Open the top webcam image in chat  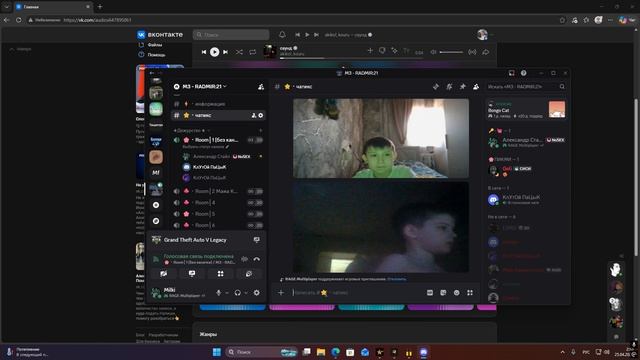click(x=381, y=138)
